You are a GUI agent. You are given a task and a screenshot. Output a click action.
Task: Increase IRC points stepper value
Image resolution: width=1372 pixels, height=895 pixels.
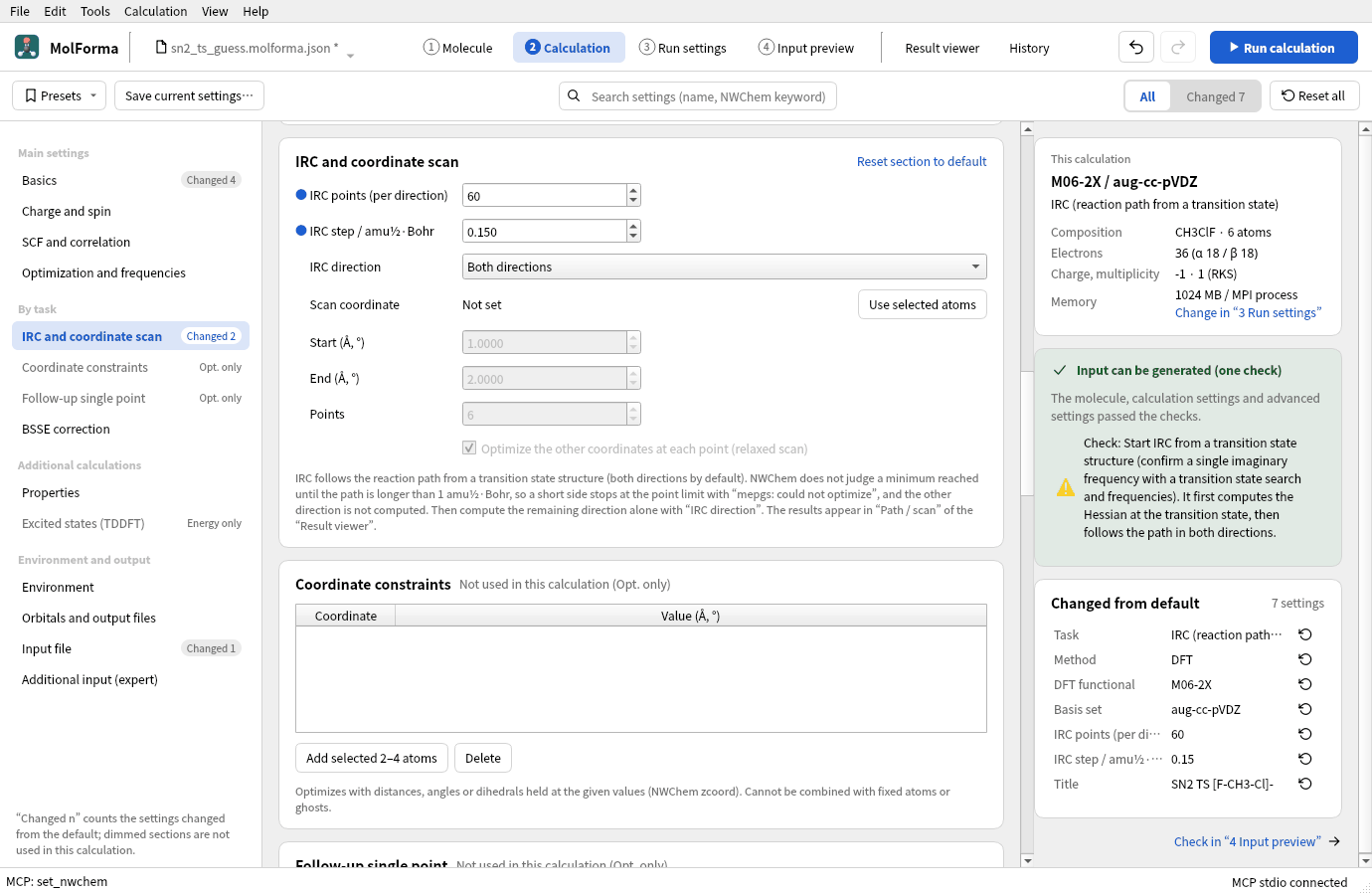pyautogui.click(x=633, y=190)
